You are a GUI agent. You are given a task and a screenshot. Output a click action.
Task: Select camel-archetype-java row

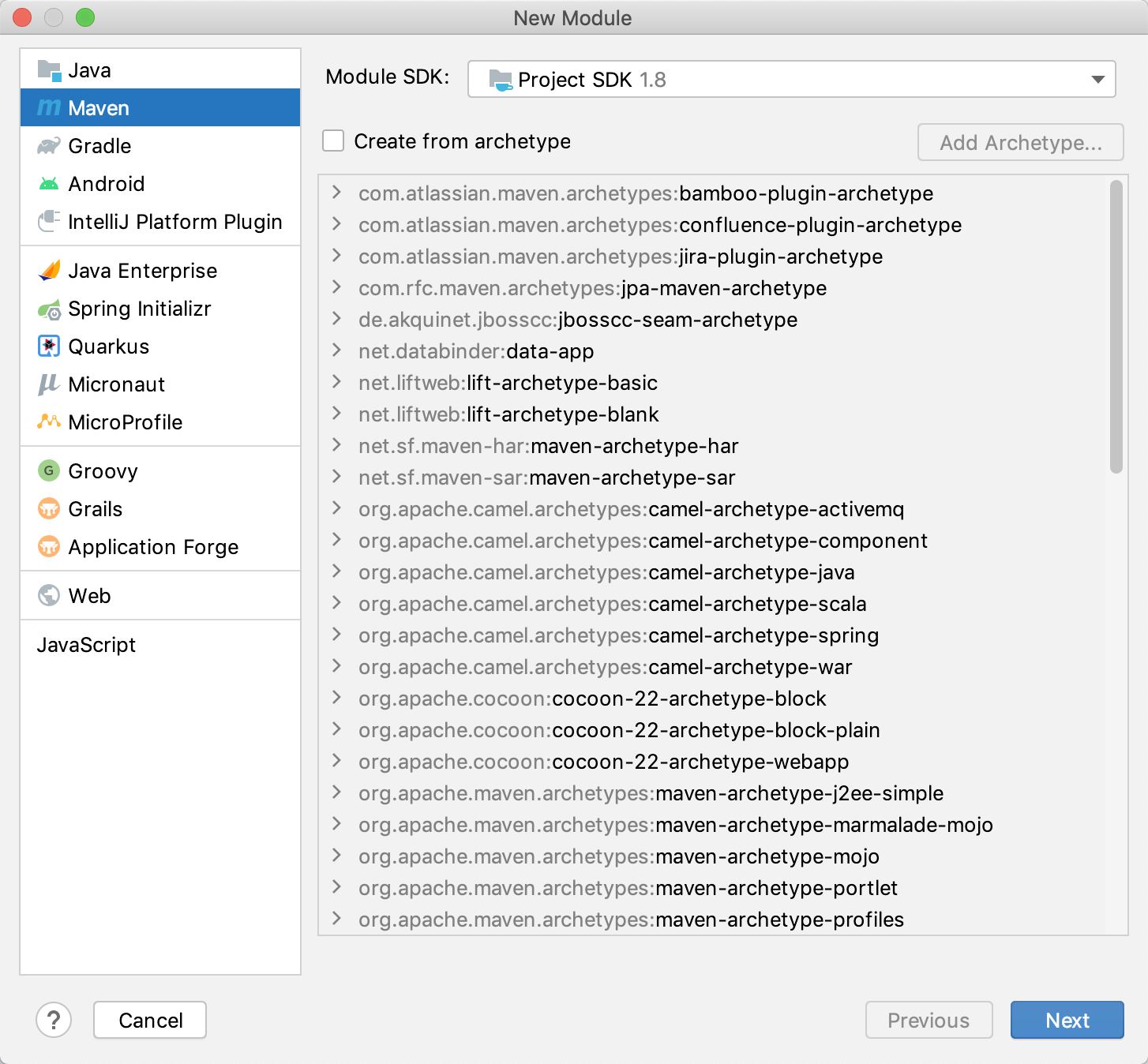pyautogui.click(x=722, y=572)
